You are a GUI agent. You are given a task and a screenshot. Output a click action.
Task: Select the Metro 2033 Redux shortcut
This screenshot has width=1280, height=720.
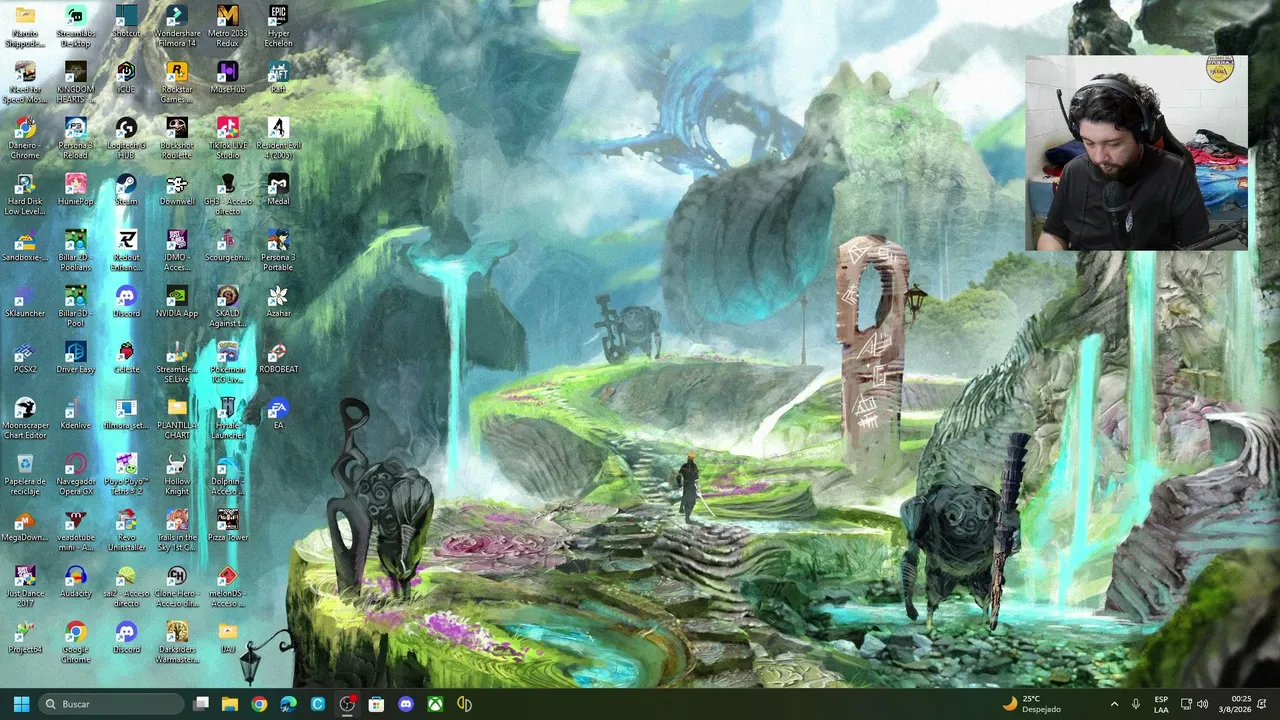(228, 26)
